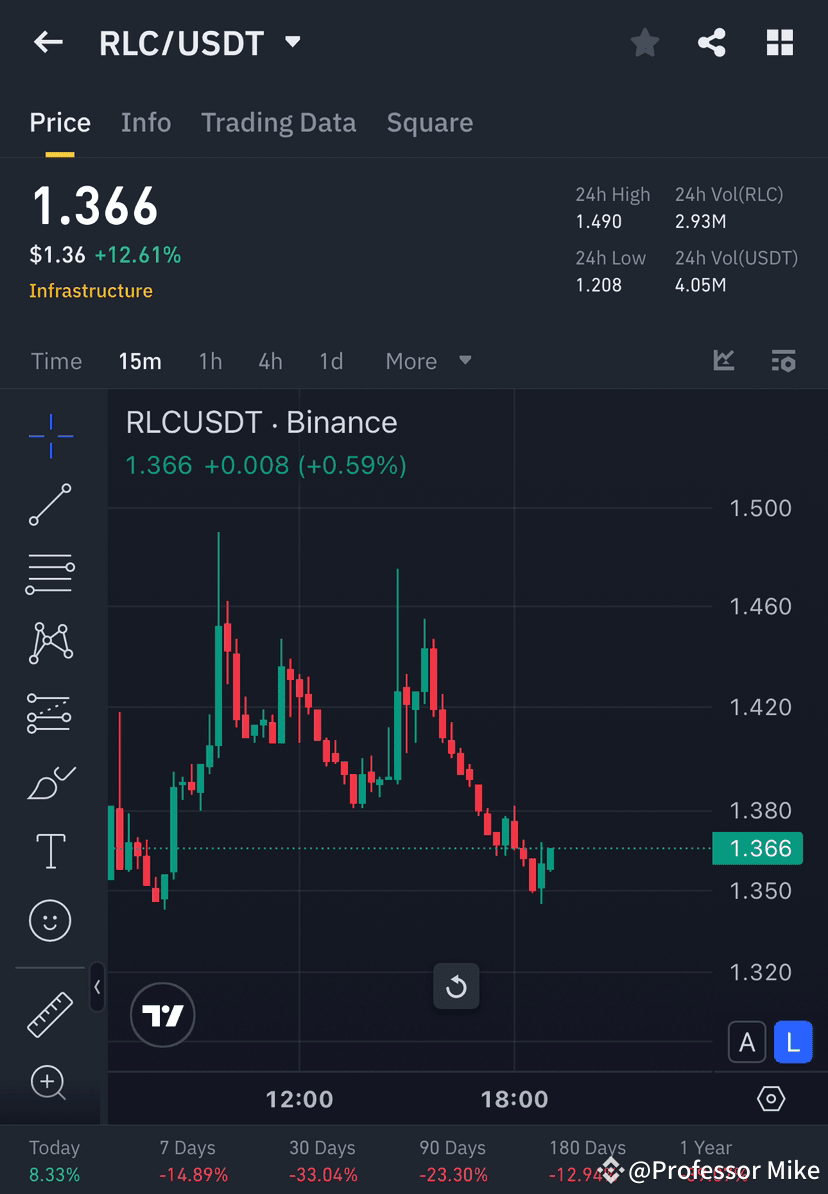Select the crosshair cursor tool

click(x=50, y=435)
